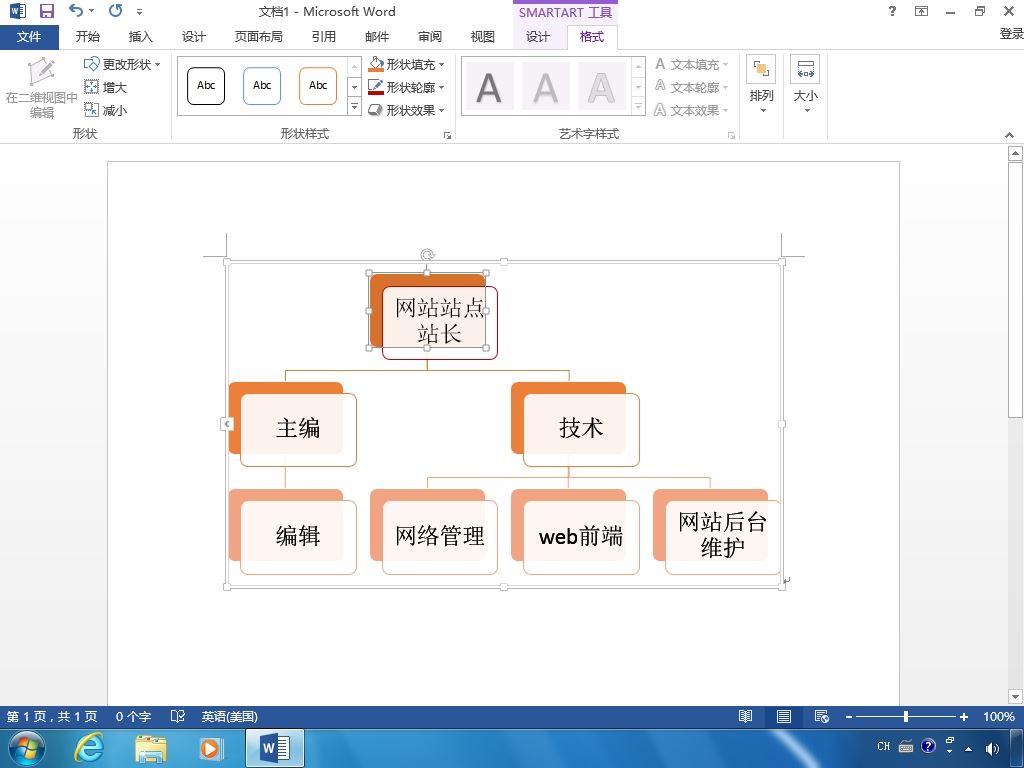
Task: Open the 艺术字样式 dialog launcher
Action: (x=731, y=135)
